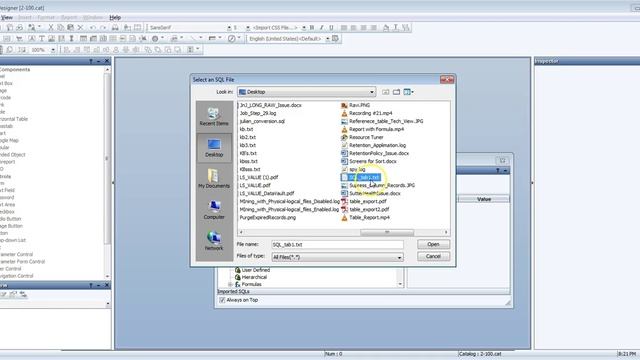The image size is (640, 360).
Task: Click icon right of language dropdown
Action: 336,38
